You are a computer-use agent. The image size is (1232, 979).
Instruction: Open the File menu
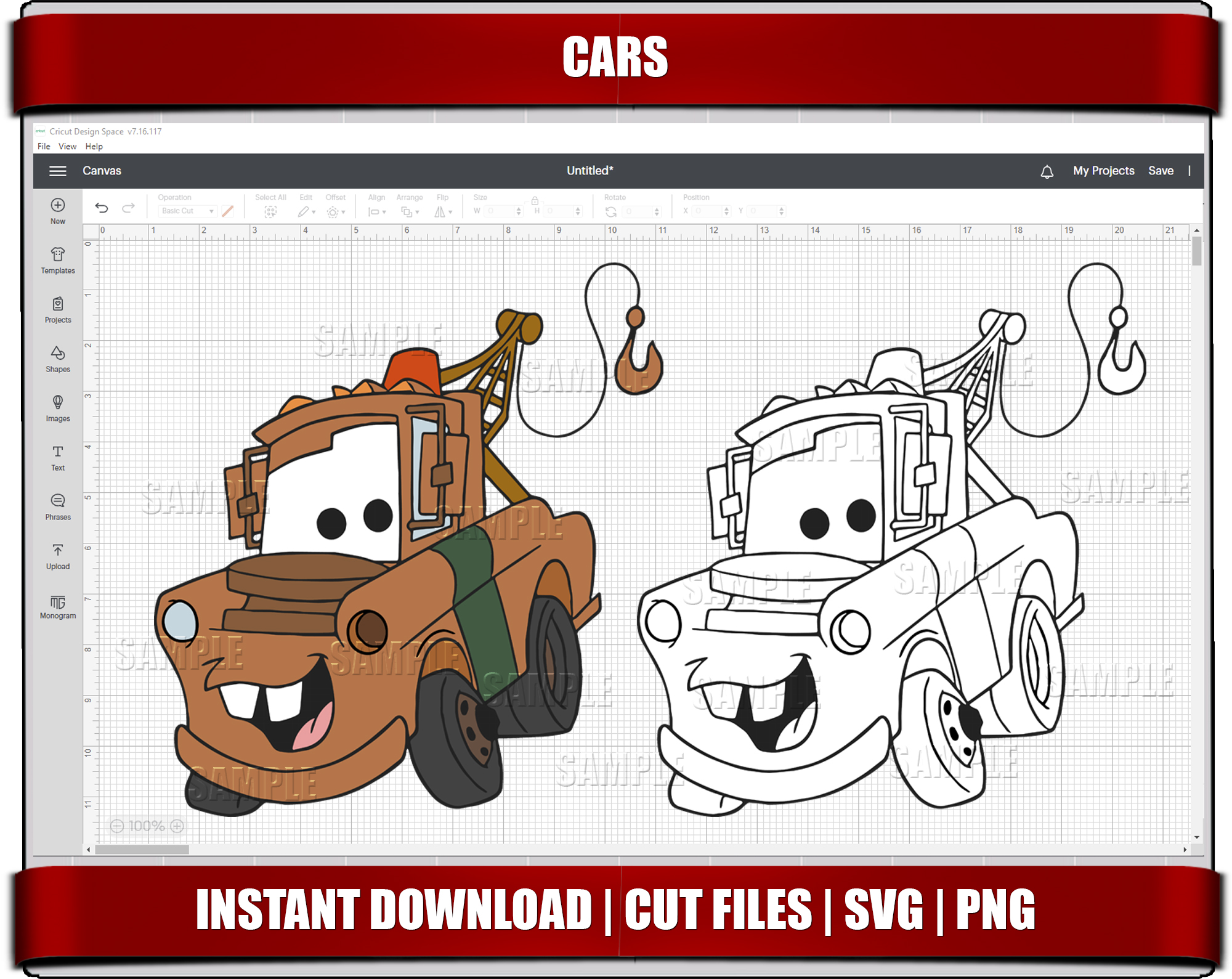pos(44,146)
